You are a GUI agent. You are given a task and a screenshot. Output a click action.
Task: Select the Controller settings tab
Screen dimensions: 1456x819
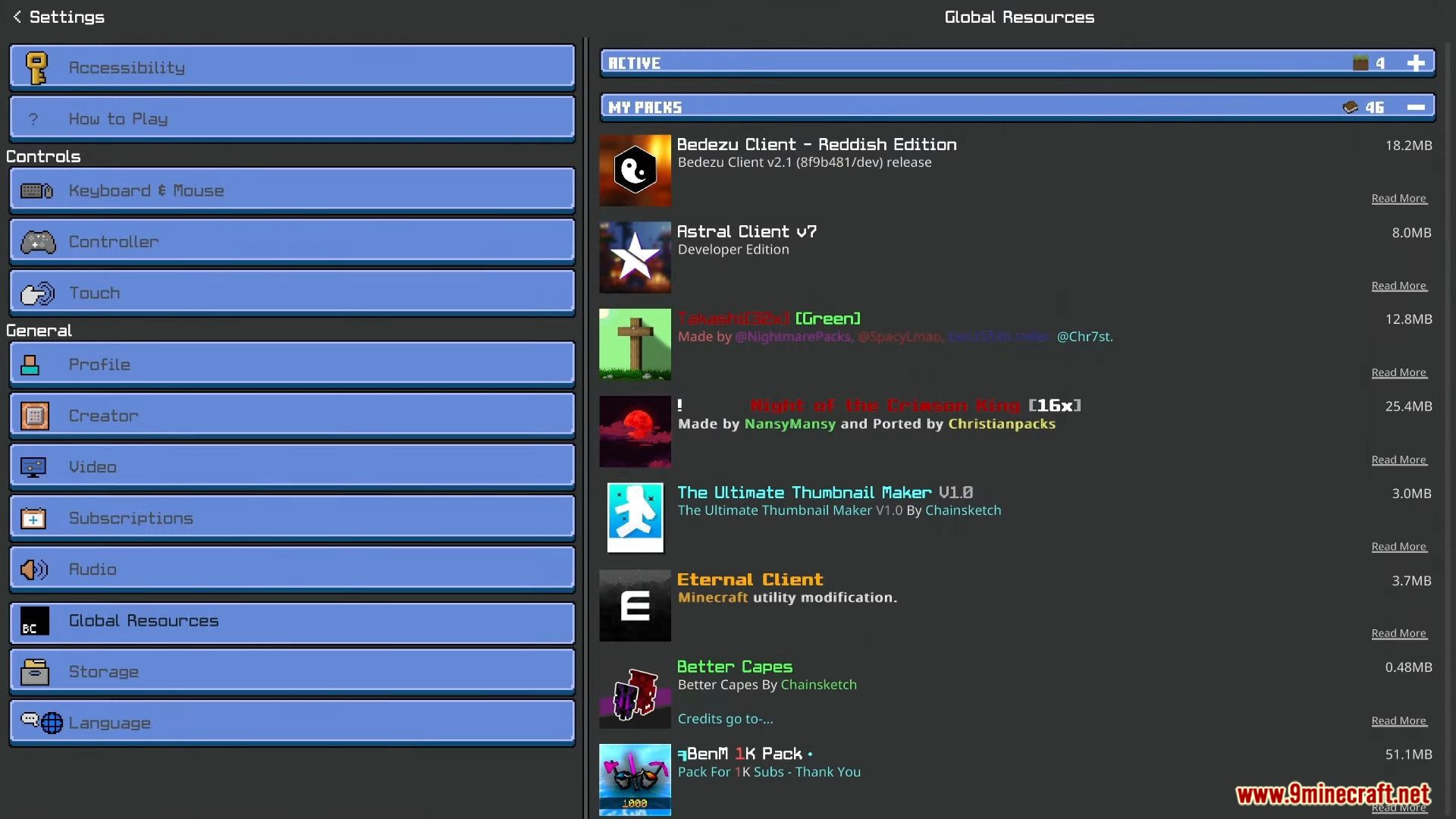click(292, 242)
